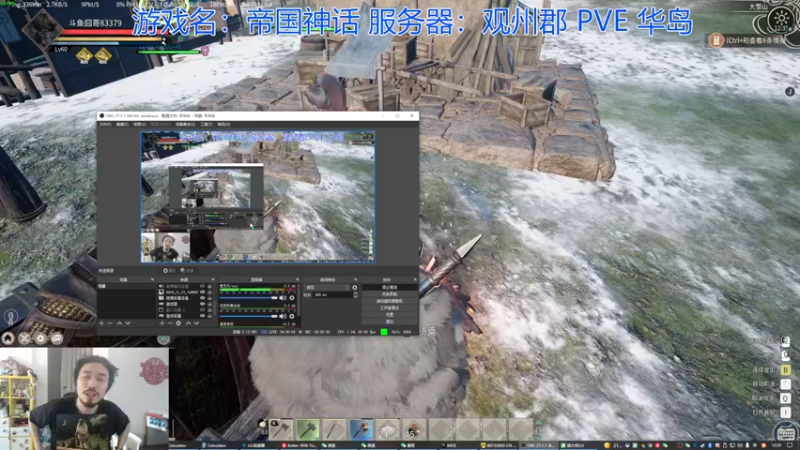This screenshot has height=450, width=800.
Task: Select 场景 item in scenes list
Action: coord(127,286)
